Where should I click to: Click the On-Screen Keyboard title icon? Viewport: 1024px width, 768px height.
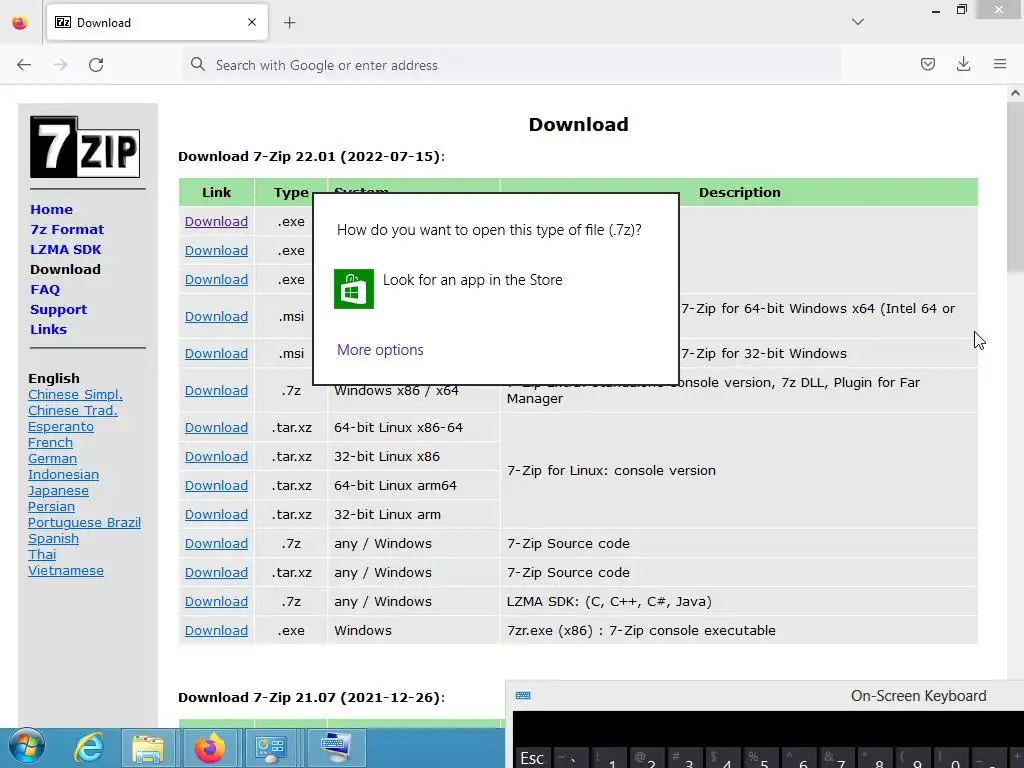pyautogui.click(x=523, y=696)
